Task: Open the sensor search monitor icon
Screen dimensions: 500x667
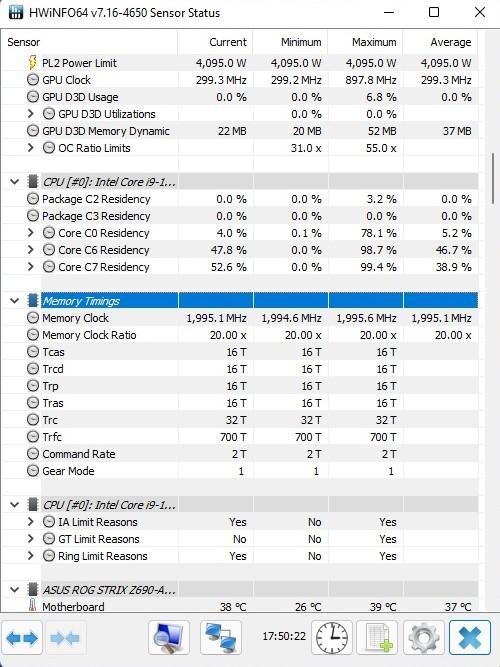Action: (169, 638)
